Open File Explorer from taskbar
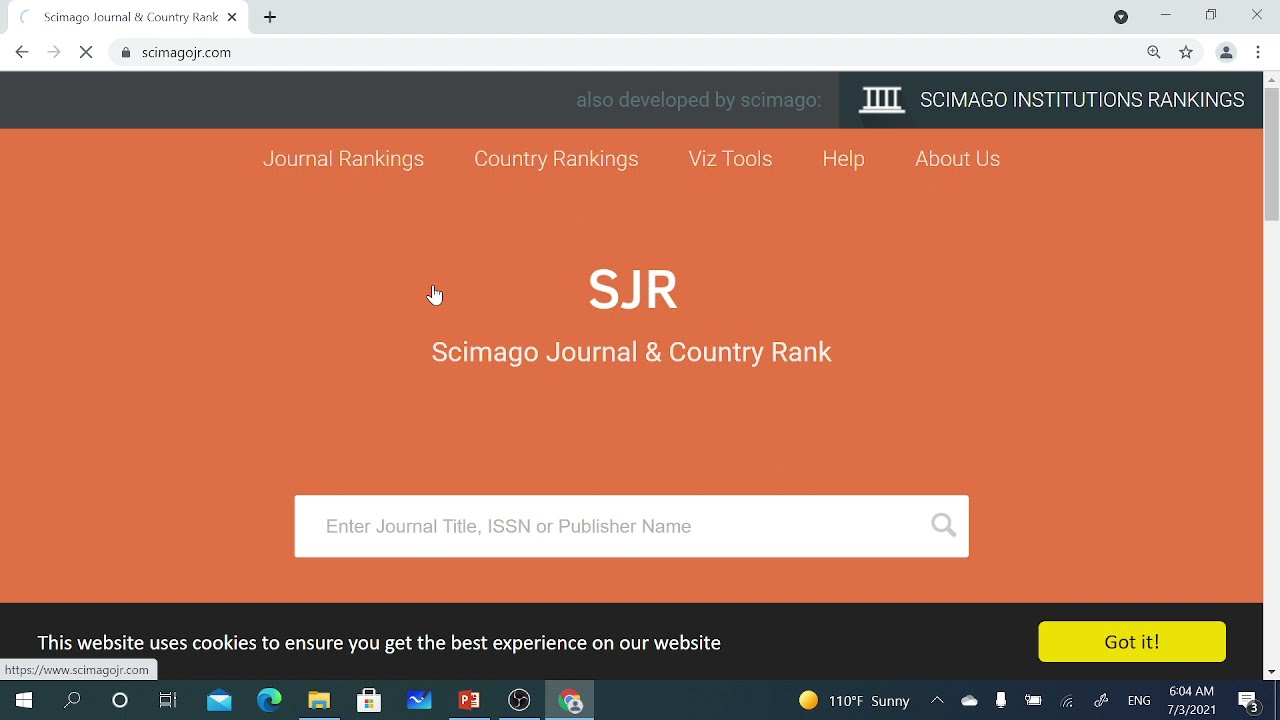 click(x=319, y=701)
